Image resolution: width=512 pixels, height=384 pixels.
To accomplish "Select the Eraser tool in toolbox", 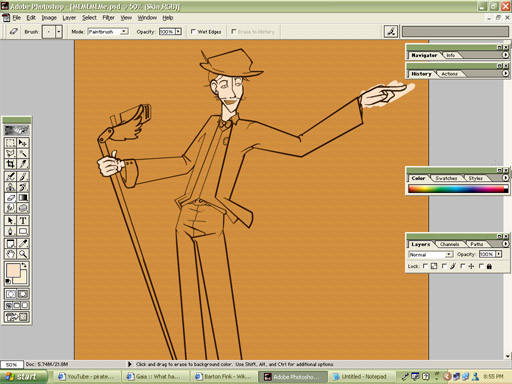I will [10, 198].
